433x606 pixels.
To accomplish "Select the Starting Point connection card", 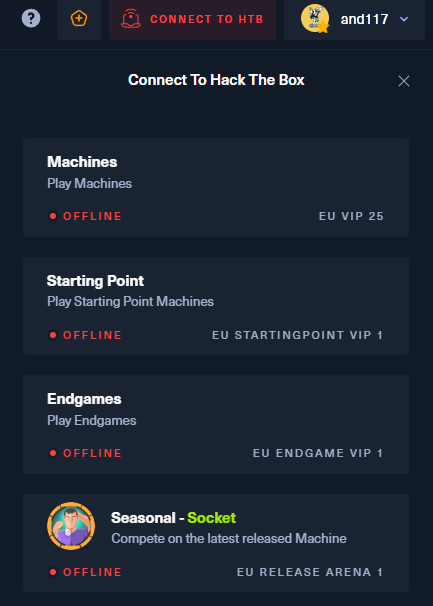I will [x=216, y=306].
